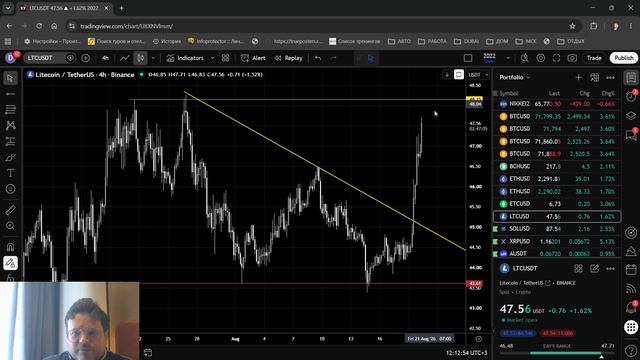Select the XRPUSD row in watchlist
Screen dimensions: 640x360
click(x=557, y=242)
